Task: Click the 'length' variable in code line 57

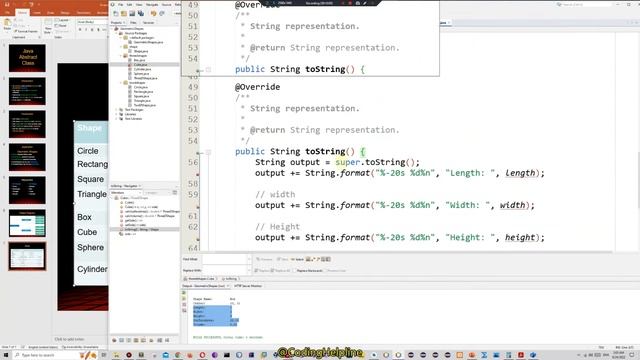Action: (520, 173)
